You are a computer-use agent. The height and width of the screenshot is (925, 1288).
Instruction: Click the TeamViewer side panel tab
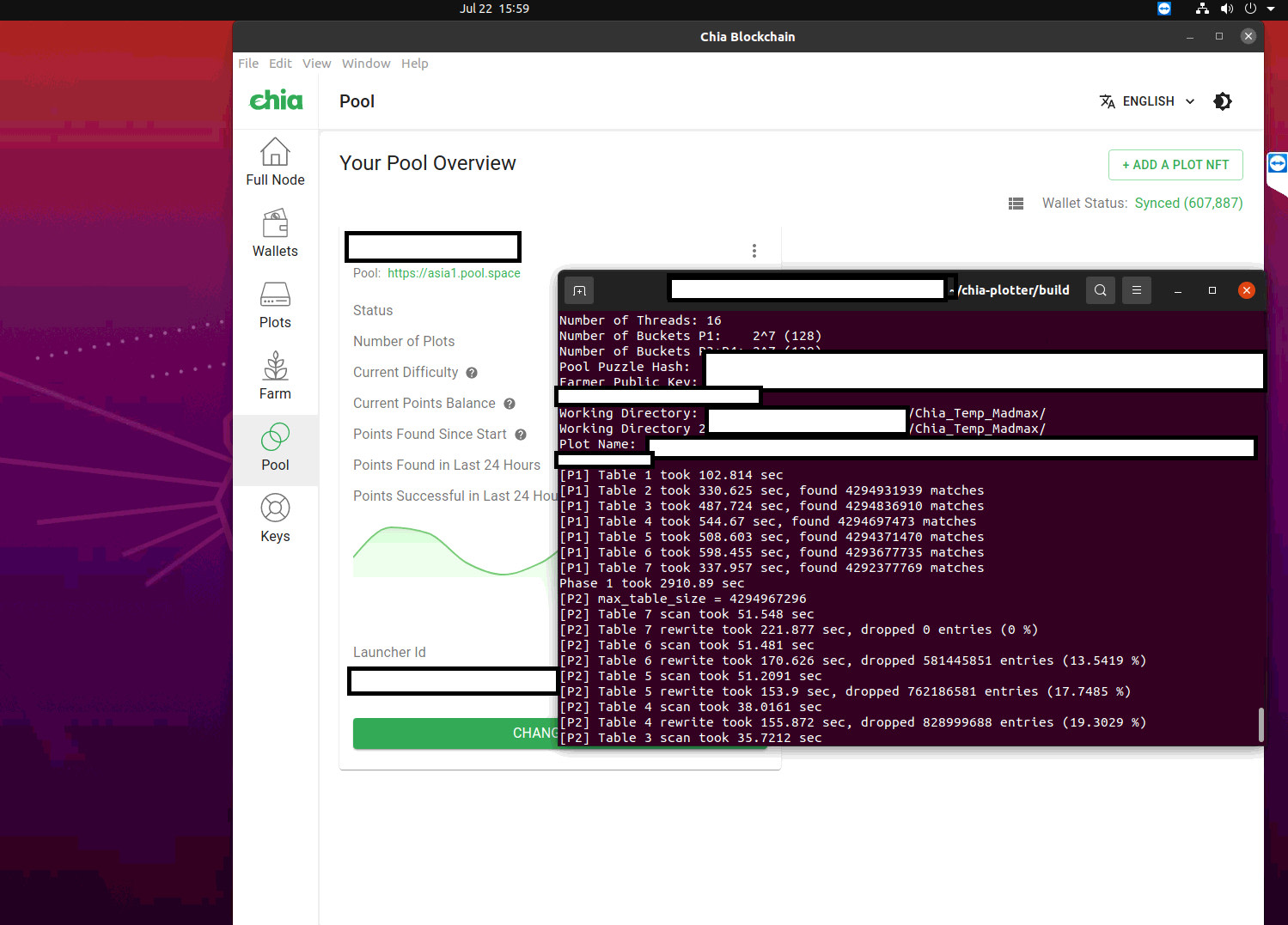click(x=1278, y=163)
